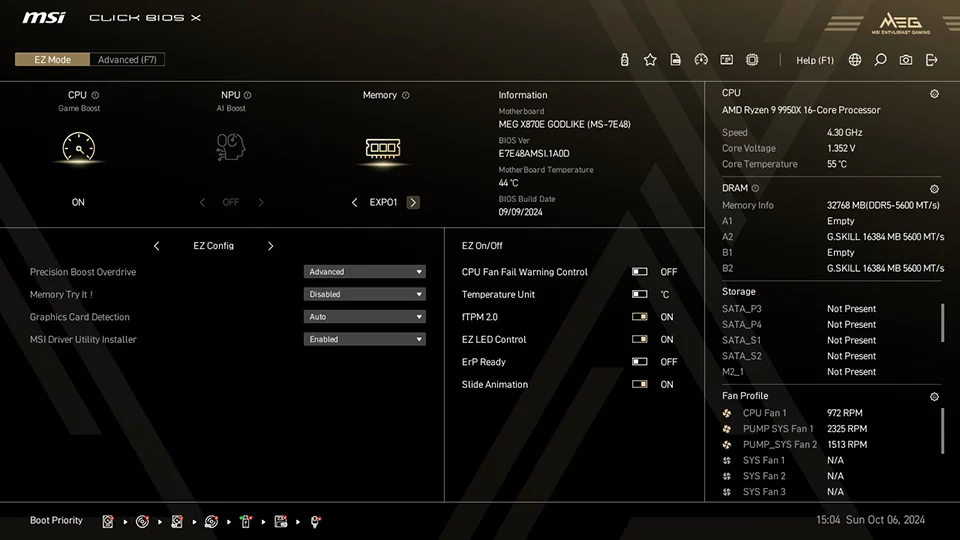The width and height of the screenshot is (960, 540).
Task: Click NPU AI Boost left arrow
Action: [202, 202]
